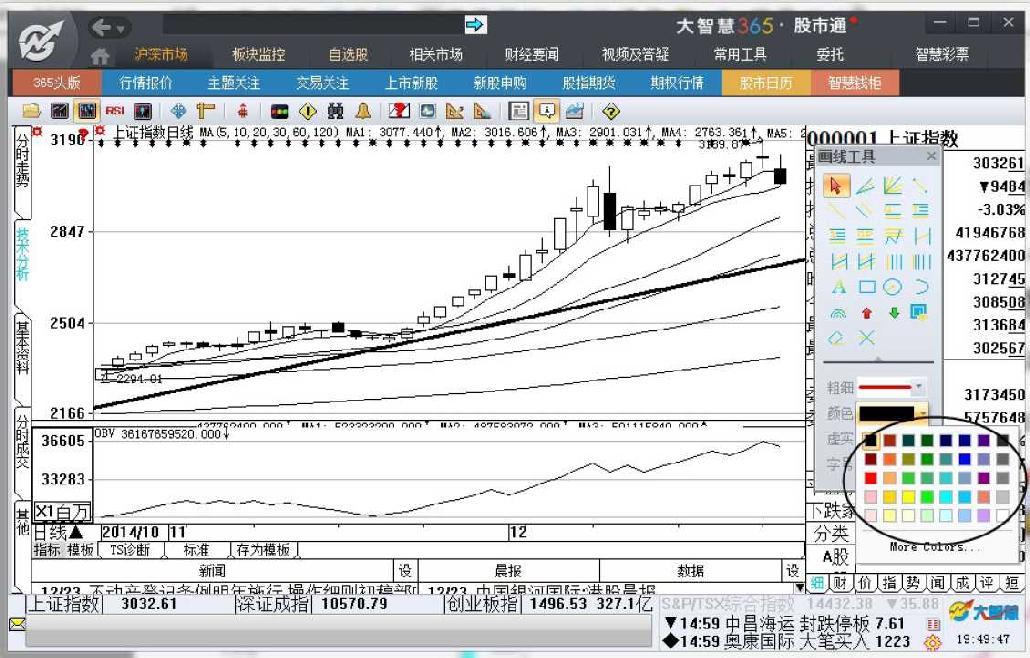Open the 自选股 menu tab
The height and width of the screenshot is (658, 1030).
click(348, 55)
